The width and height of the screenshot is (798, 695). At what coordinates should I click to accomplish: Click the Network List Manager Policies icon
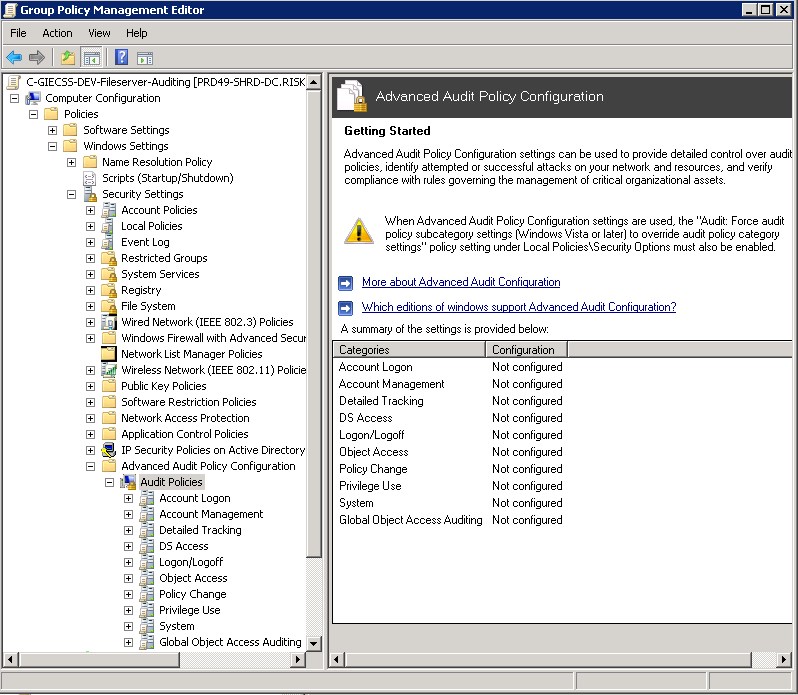pos(109,354)
